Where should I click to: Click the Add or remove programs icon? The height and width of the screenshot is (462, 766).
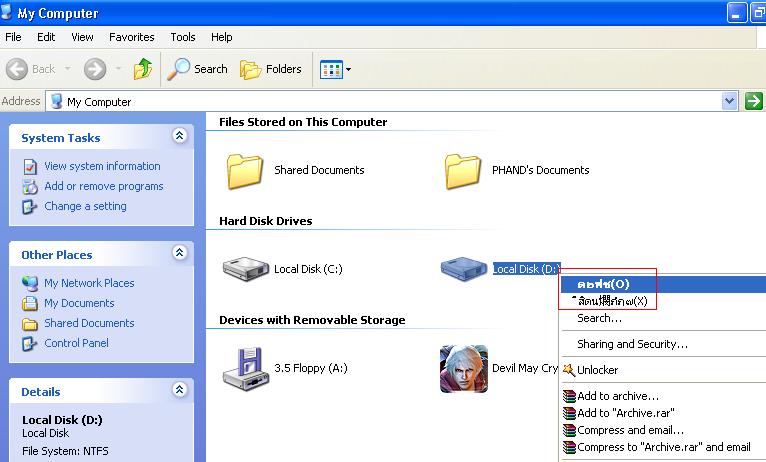tap(30, 187)
